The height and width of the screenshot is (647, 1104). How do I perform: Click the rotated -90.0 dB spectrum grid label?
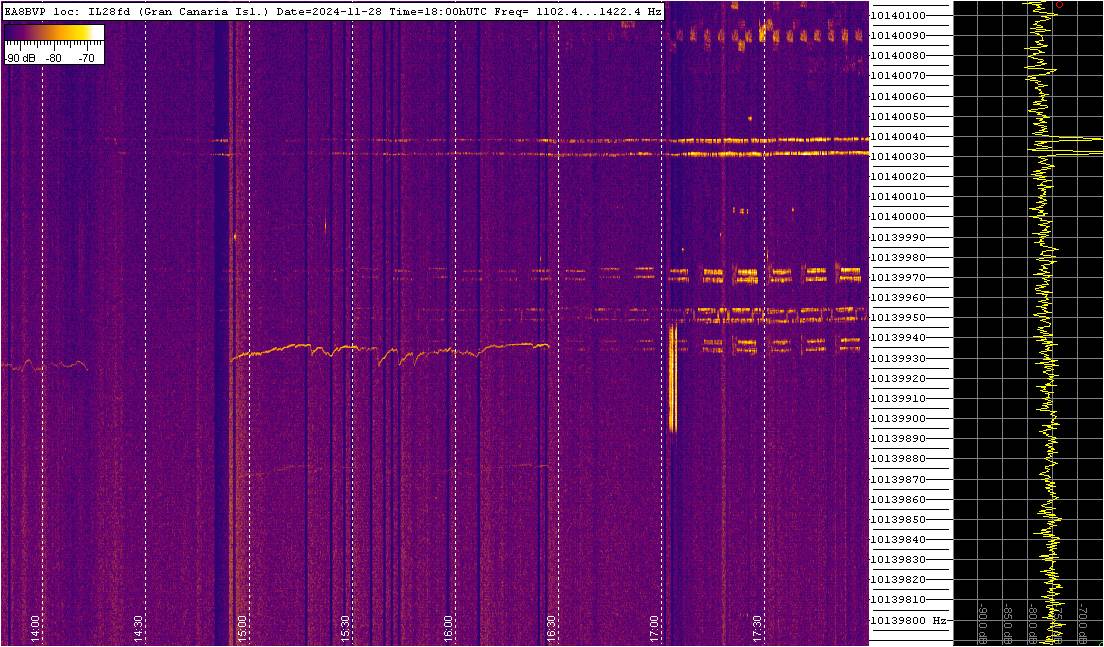point(984,622)
